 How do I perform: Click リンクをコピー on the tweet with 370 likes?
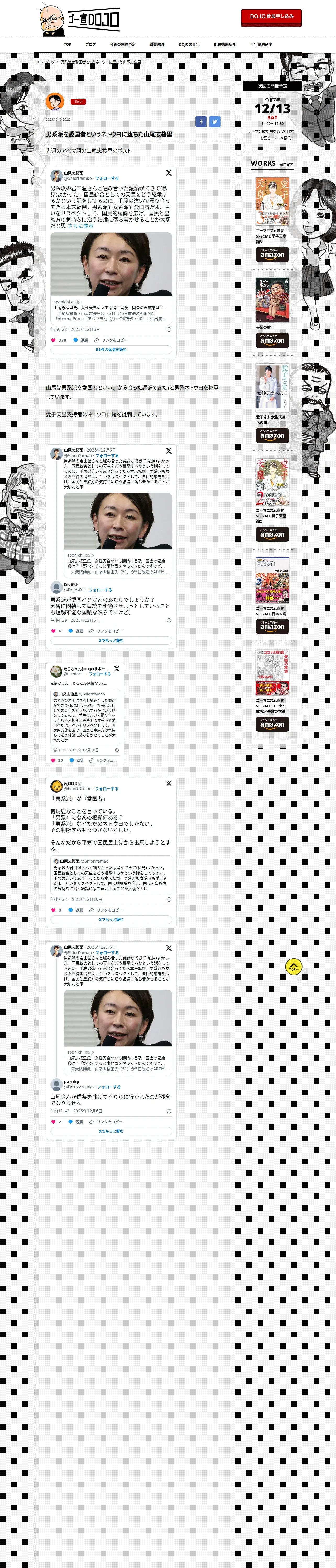[x=111, y=340]
